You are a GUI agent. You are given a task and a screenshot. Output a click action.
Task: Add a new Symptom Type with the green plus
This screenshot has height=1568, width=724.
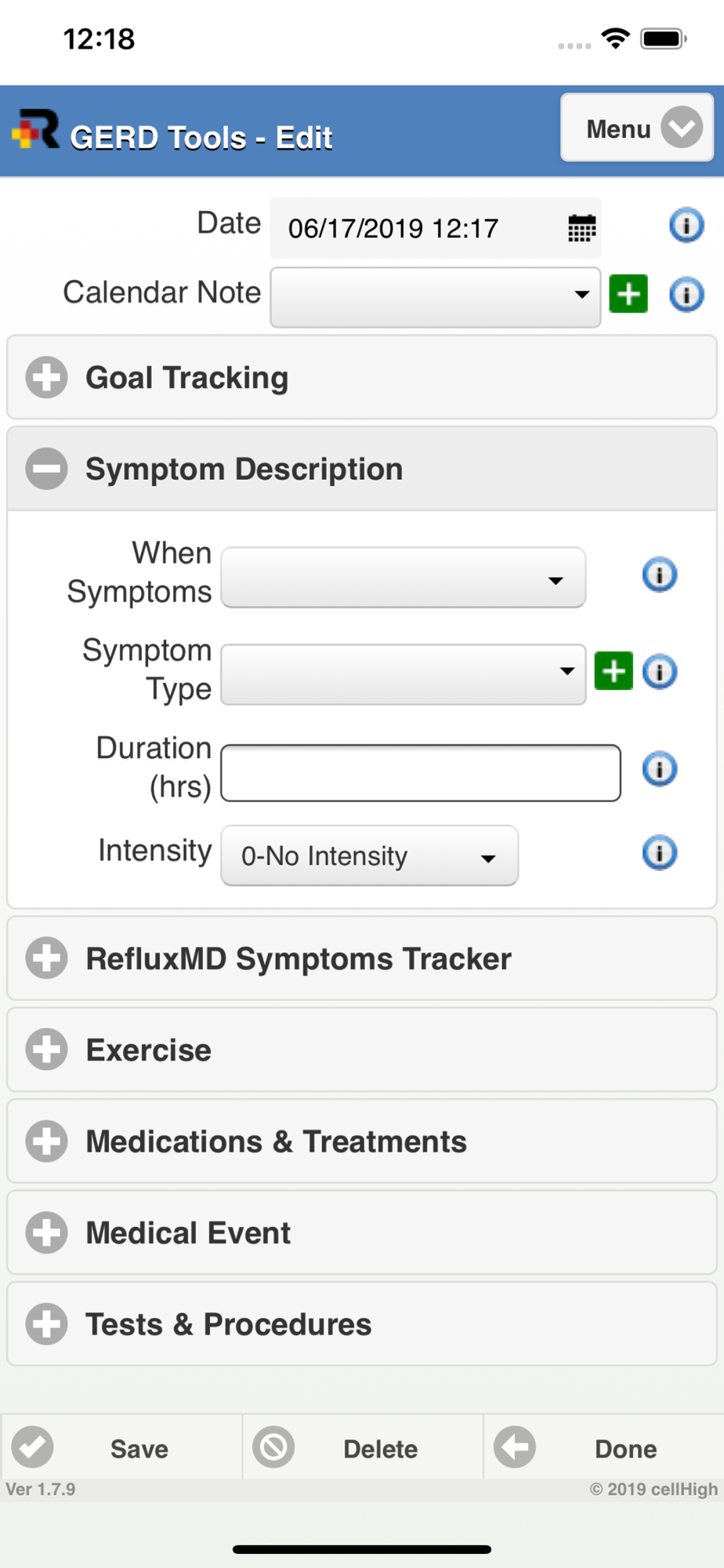click(614, 671)
